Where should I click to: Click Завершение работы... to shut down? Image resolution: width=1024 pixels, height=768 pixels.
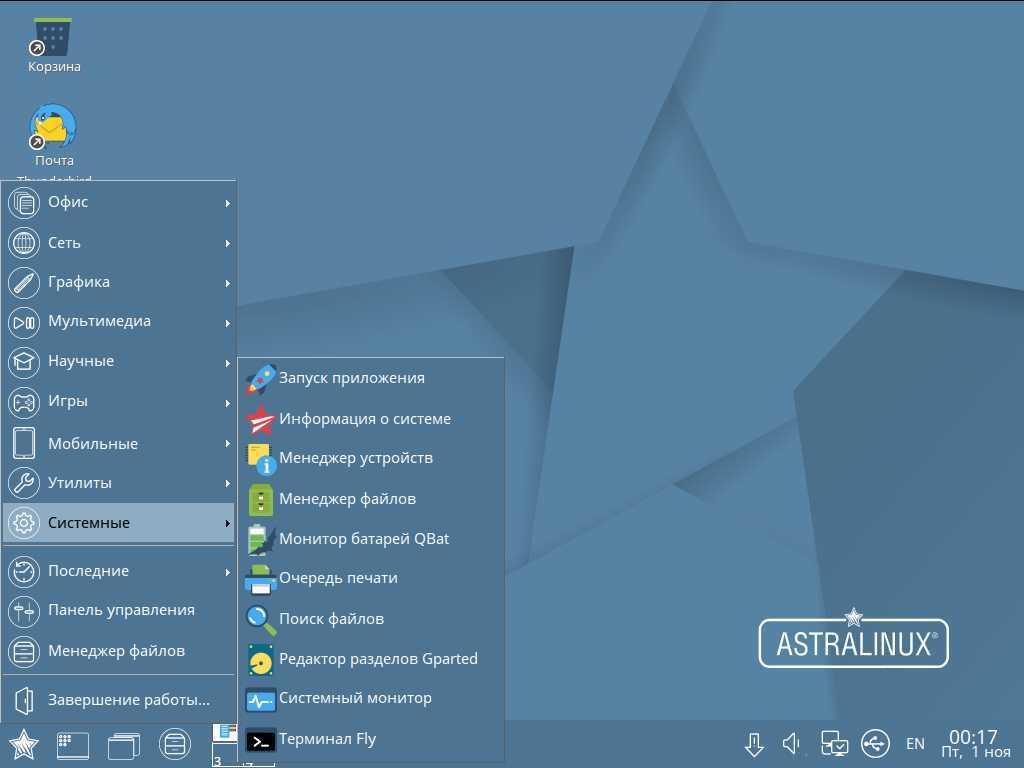[128, 700]
